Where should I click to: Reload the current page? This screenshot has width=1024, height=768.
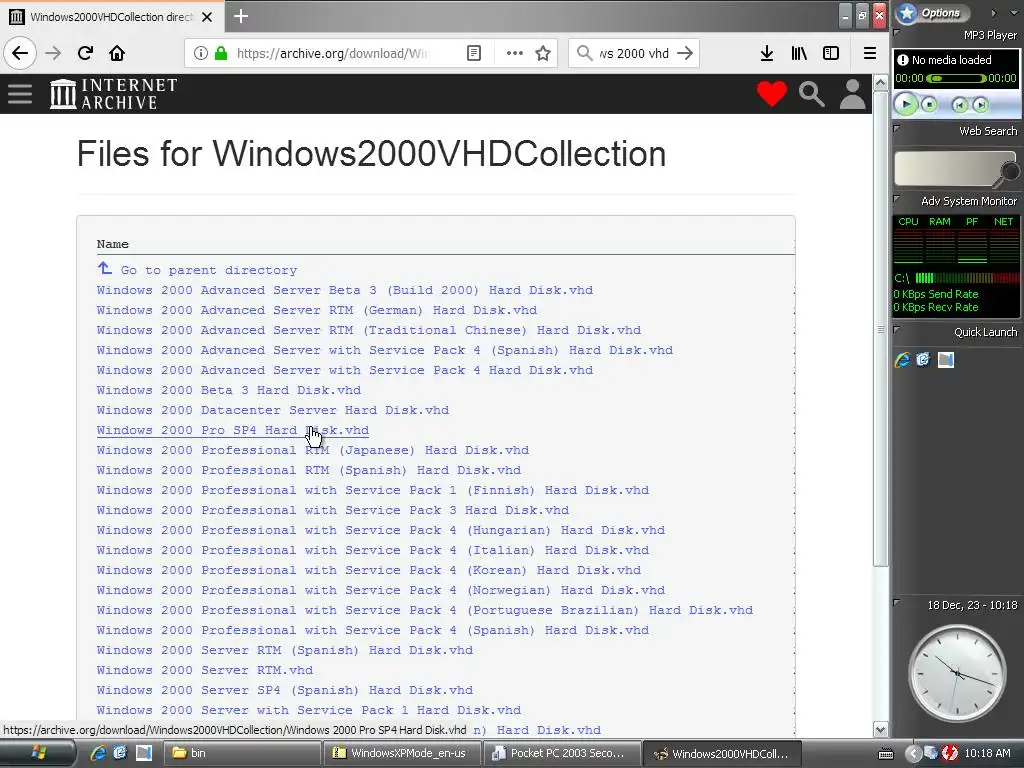[85, 53]
